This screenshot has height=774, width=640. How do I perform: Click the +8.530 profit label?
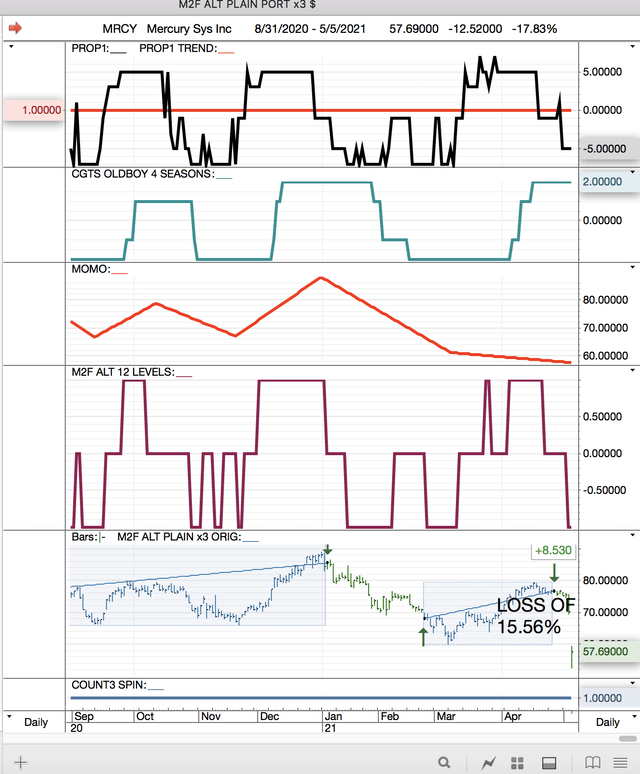coord(553,550)
